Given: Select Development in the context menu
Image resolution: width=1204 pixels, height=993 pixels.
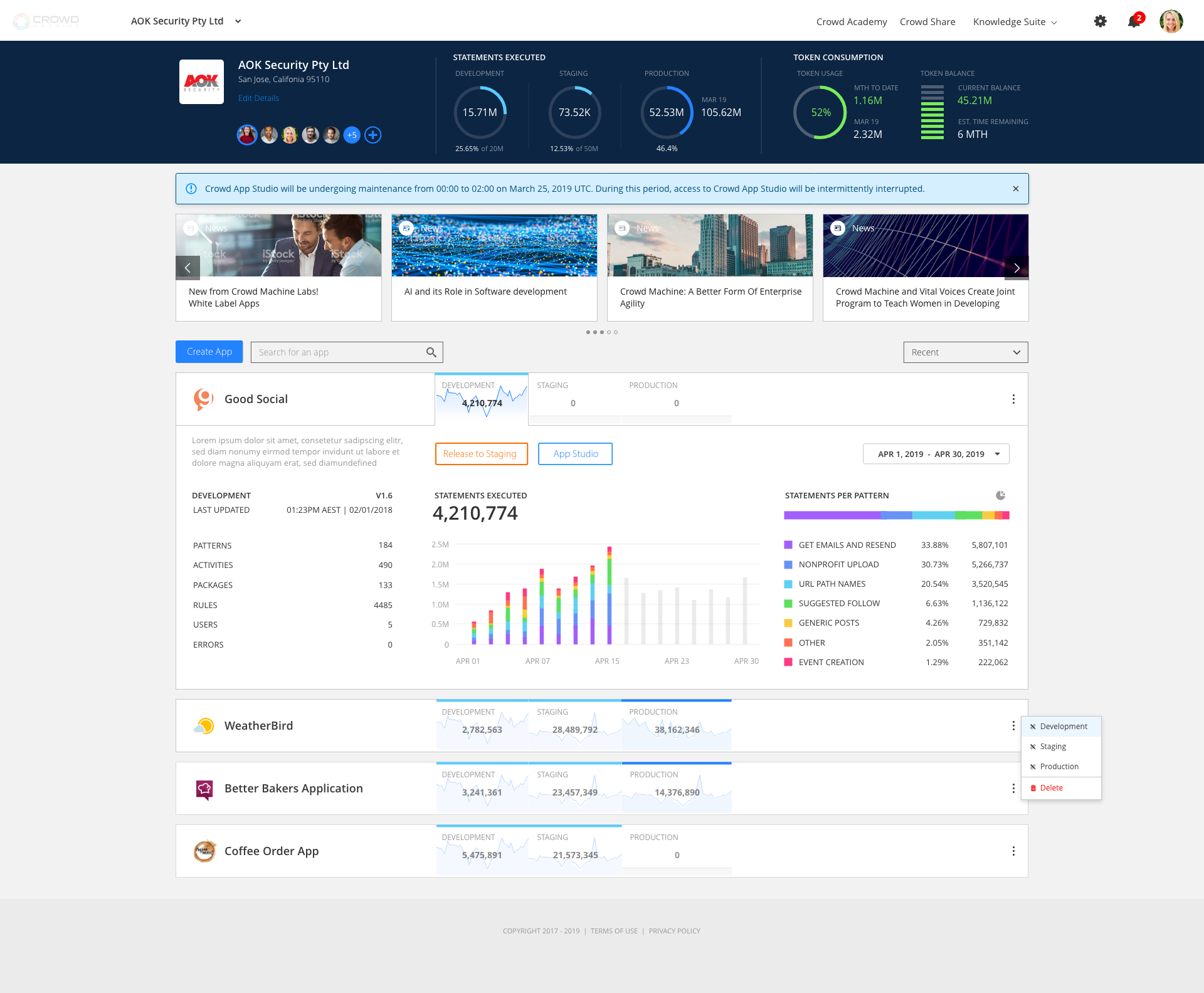Looking at the screenshot, I should pos(1061,727).
